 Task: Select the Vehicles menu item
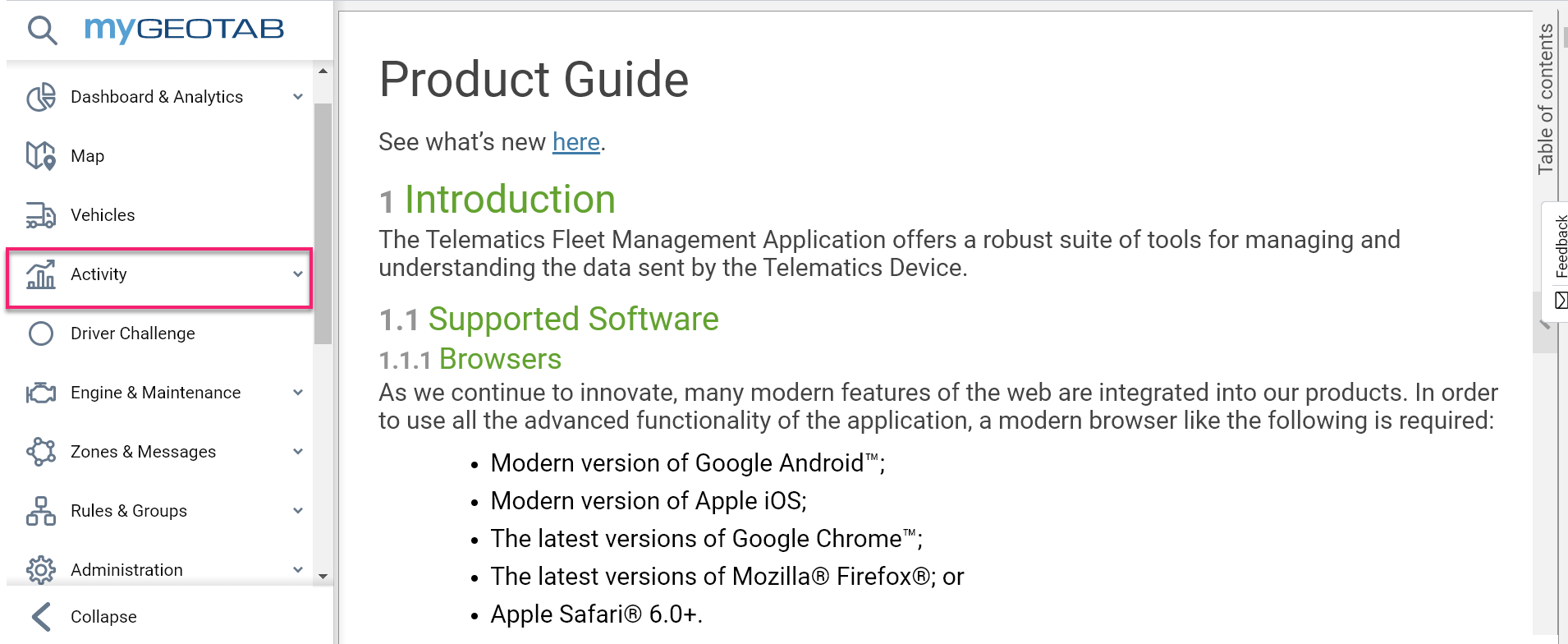tap(159, 215)
